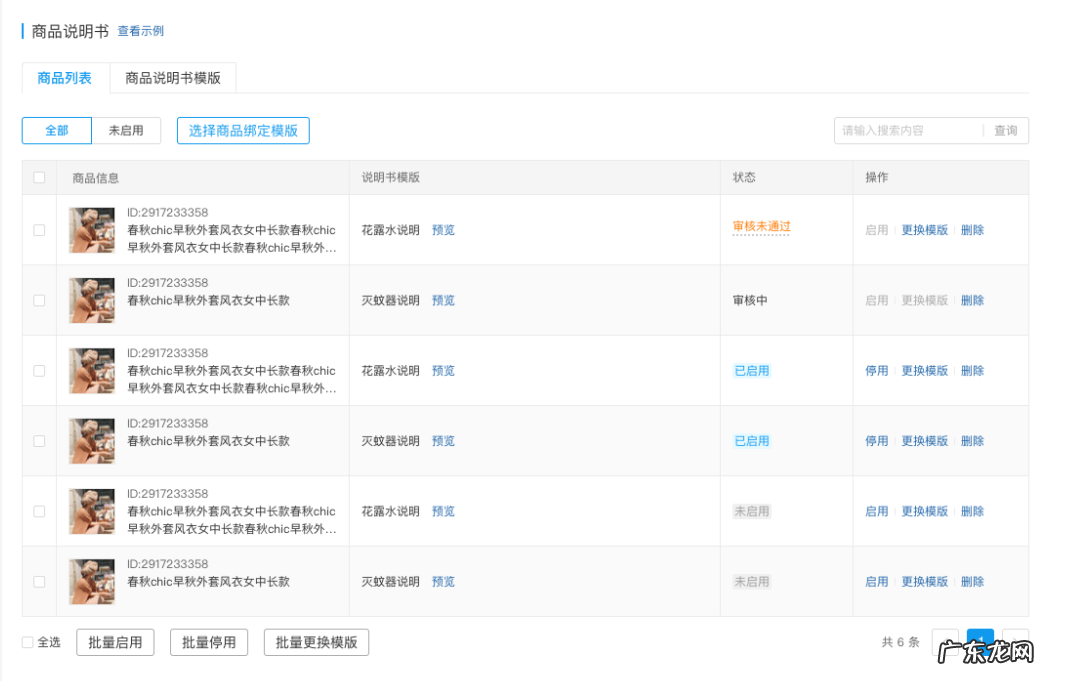Switch to the 商品说明书模版 tab
Screen dimensions: 1072x681
[173, 77]
